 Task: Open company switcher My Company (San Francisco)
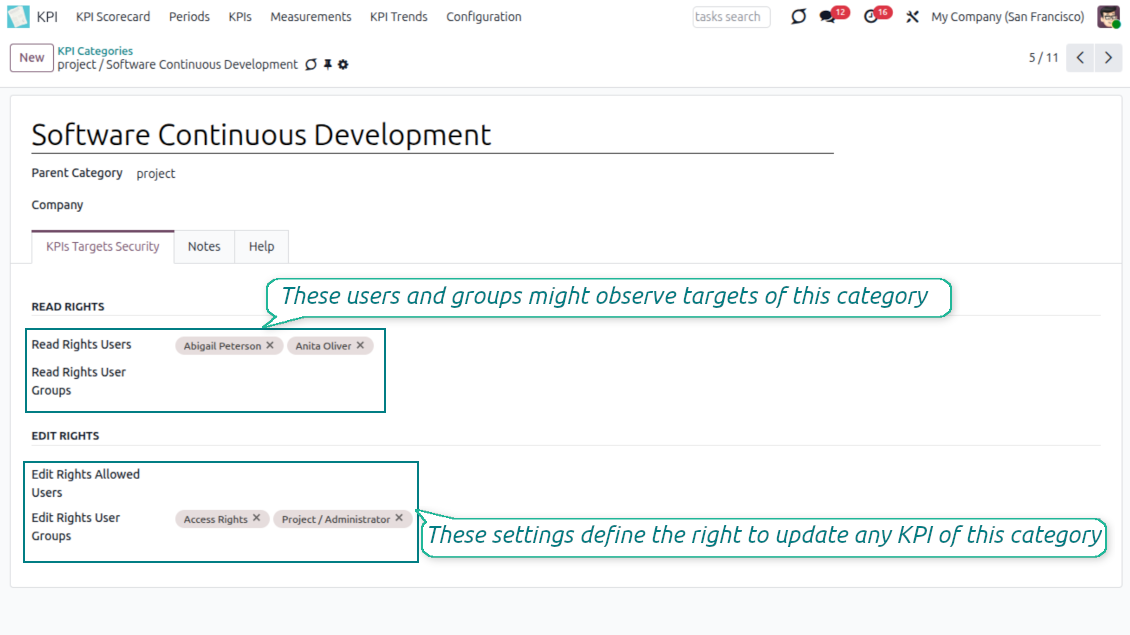[1007, 17]
